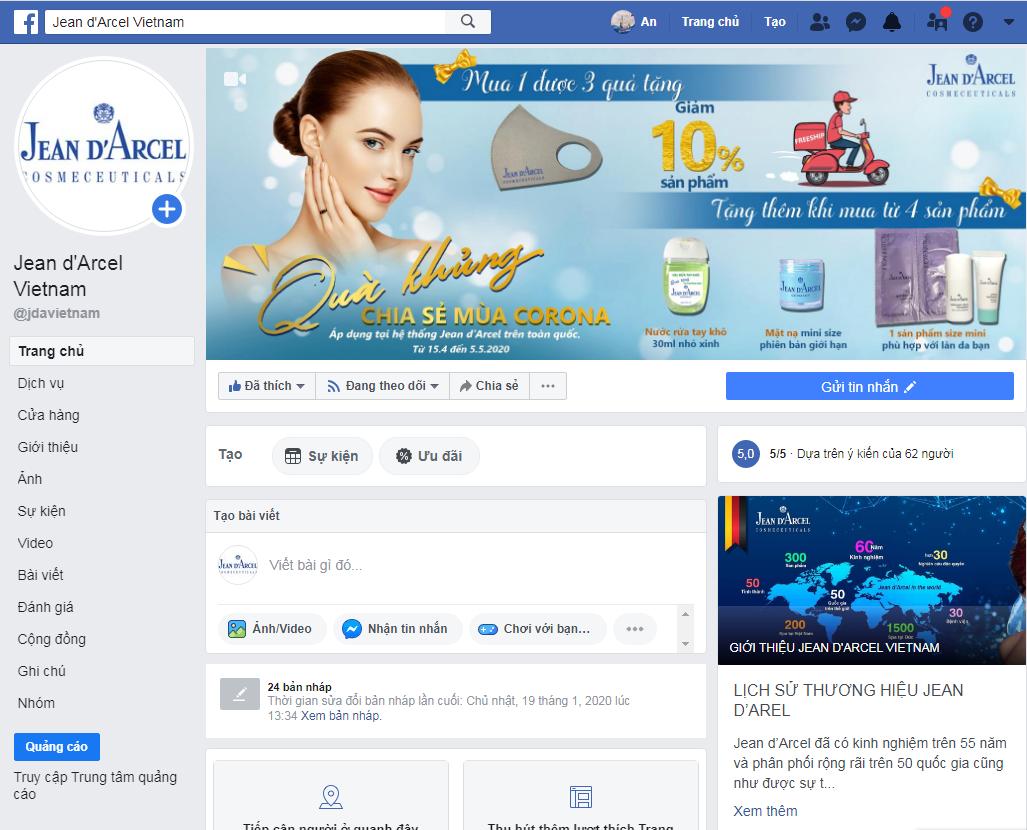This screenshot has width=1027, height=830.
Task: Click the Facebook logo icon
Action: (26, 21)
